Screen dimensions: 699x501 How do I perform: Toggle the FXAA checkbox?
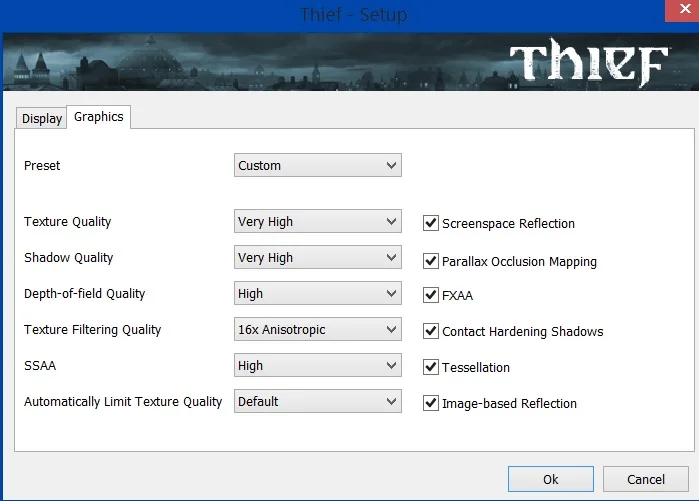click(x=431, y=295)
